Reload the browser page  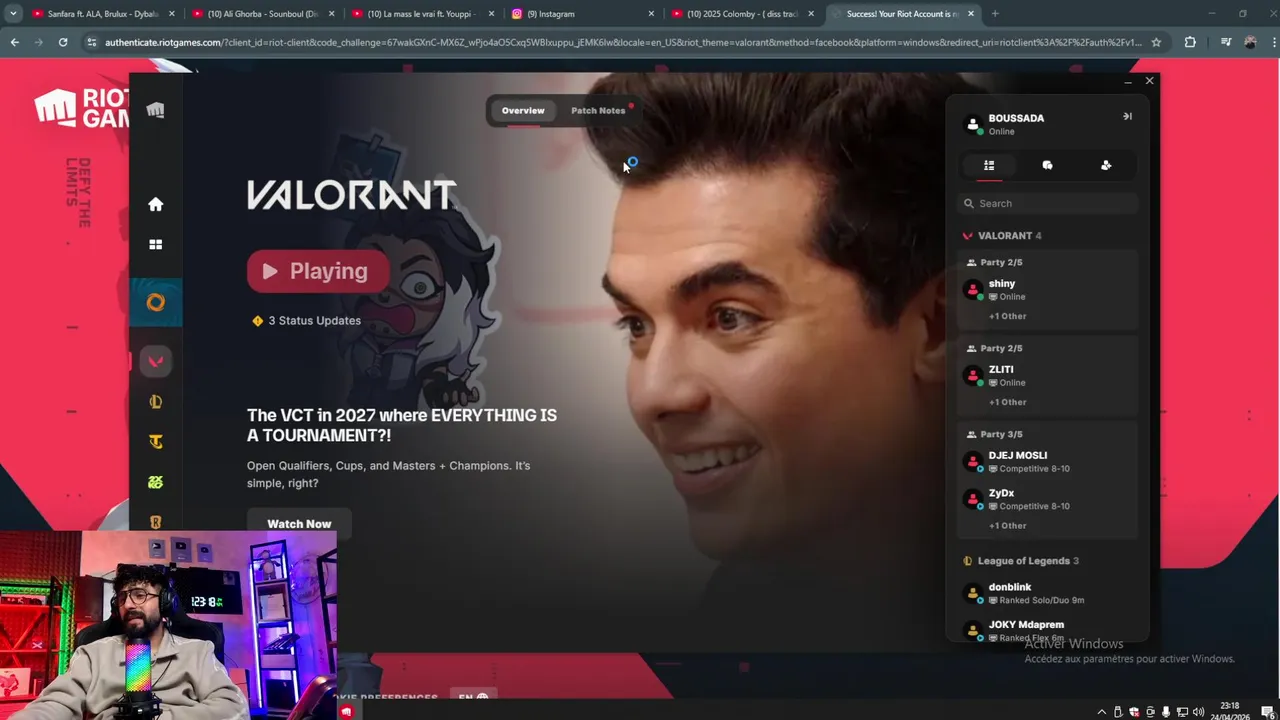[x=63, y=42]
